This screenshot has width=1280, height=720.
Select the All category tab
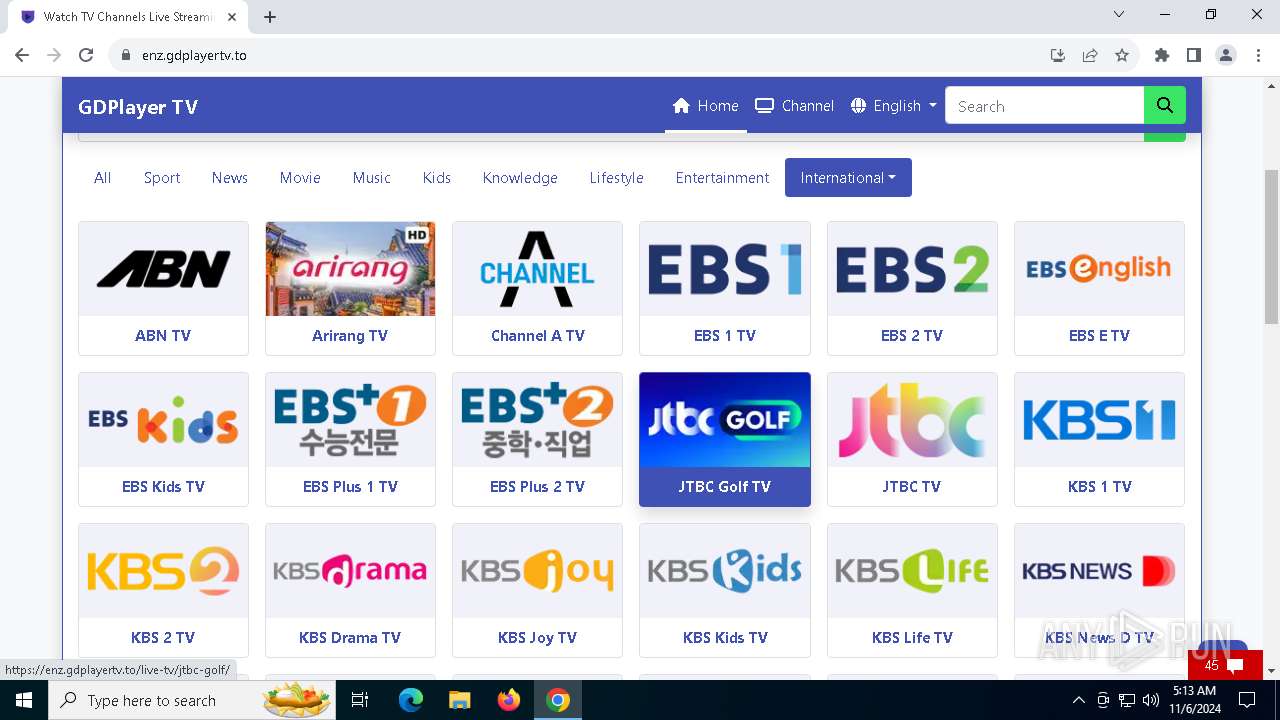point(102,177)
